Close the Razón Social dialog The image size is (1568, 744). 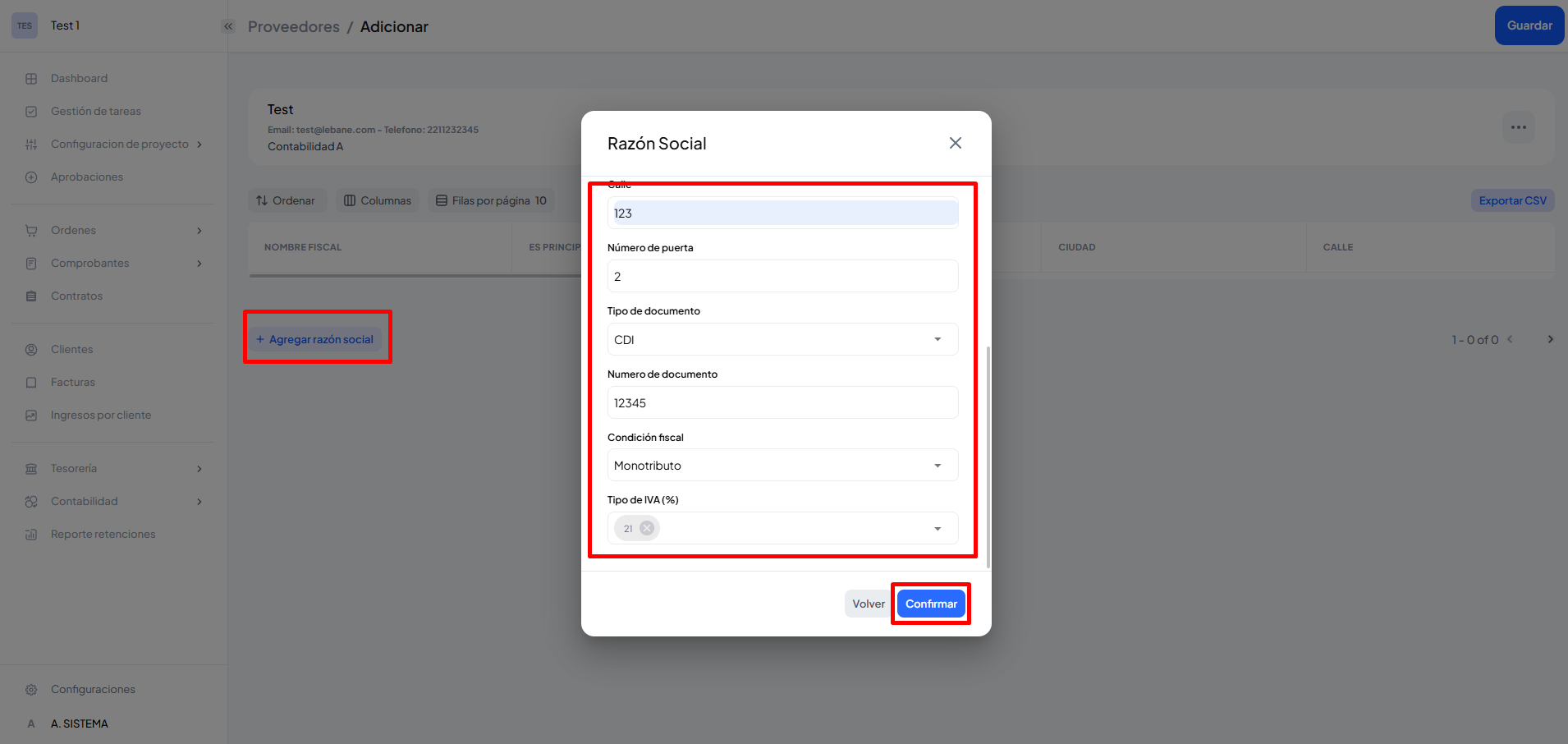point(956,143)
